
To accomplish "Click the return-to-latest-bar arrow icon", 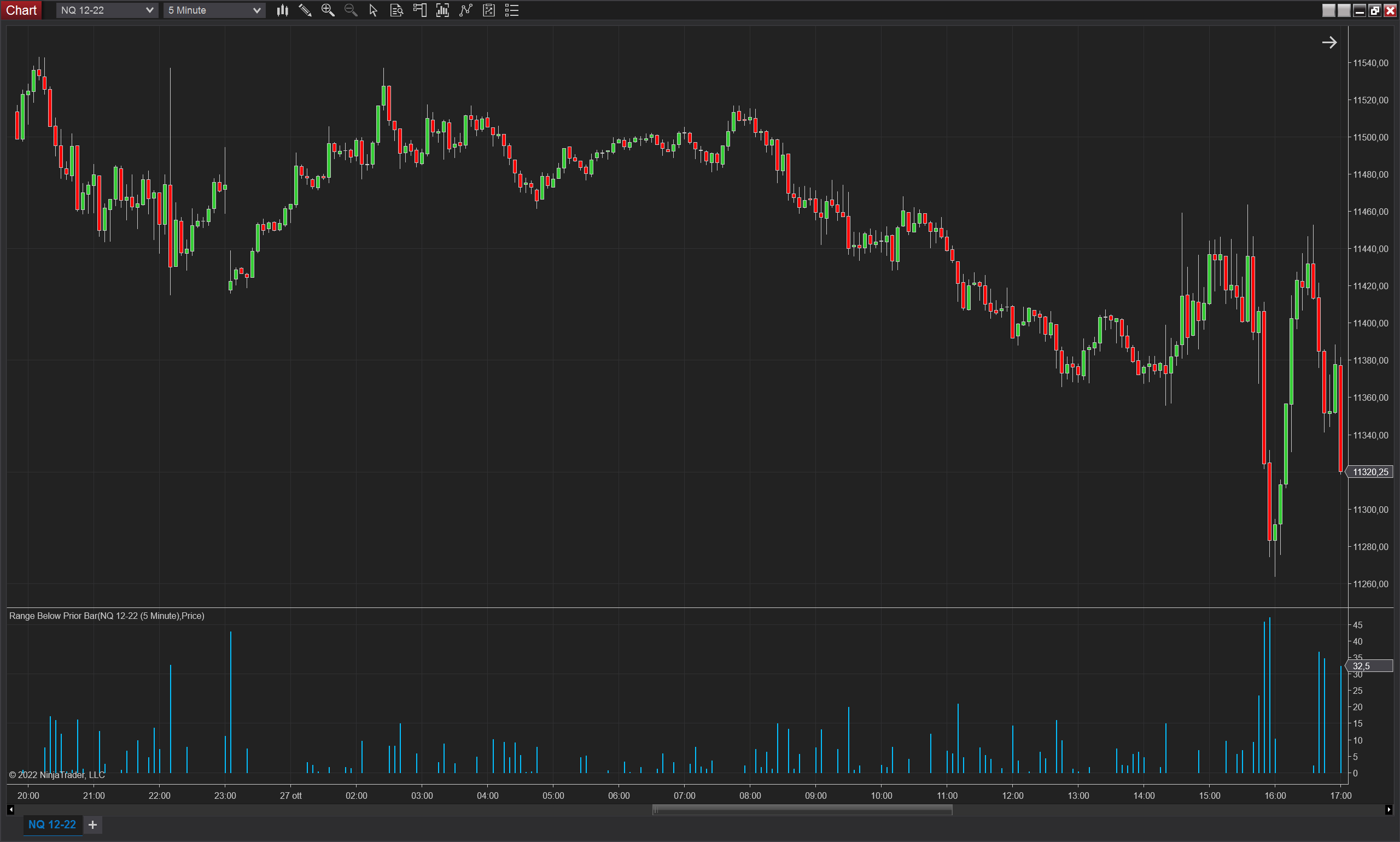I will click(x=1329, y=43).
